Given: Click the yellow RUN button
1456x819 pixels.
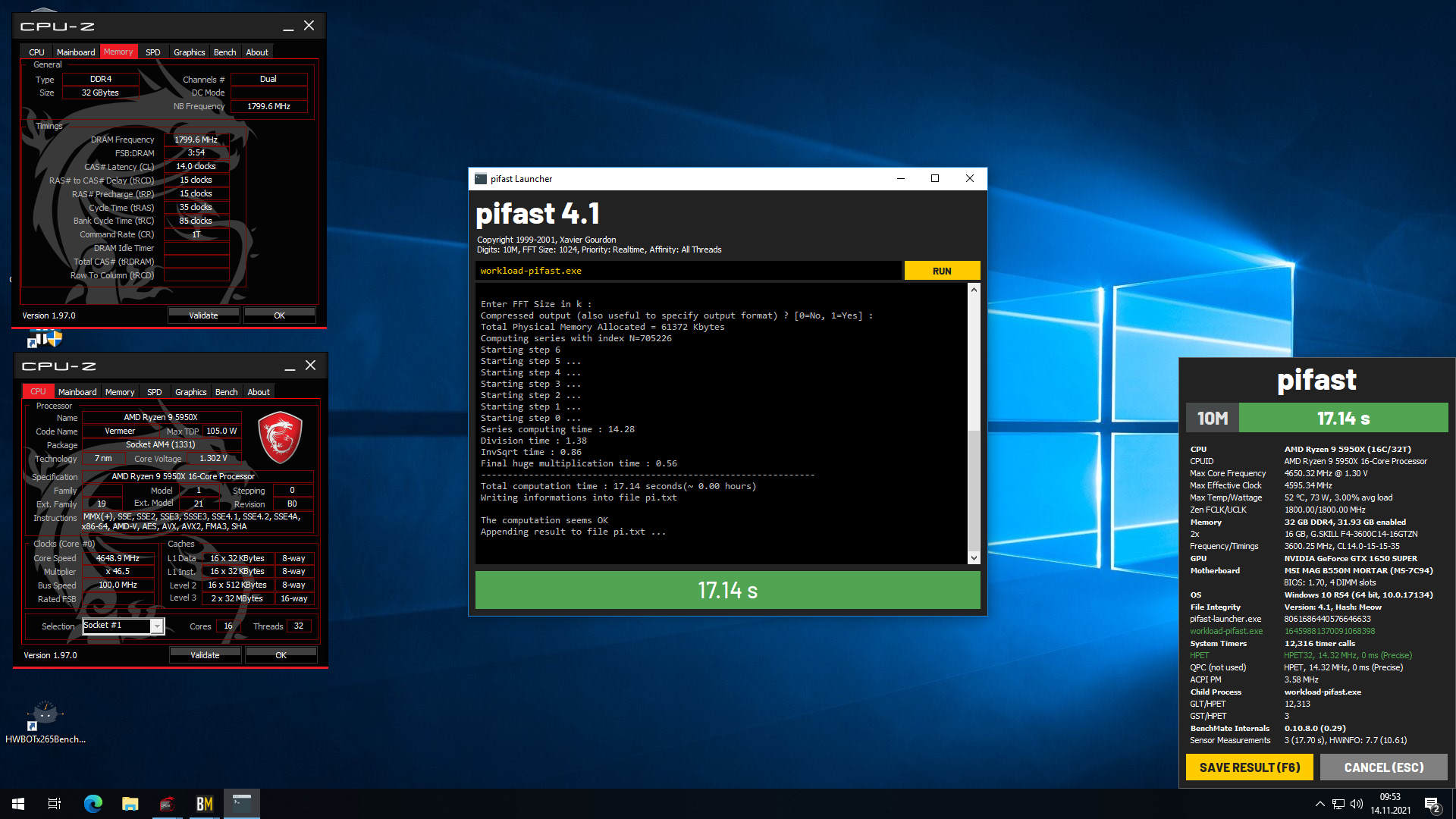Looking at the screenshot, I should tap(942, 271).
